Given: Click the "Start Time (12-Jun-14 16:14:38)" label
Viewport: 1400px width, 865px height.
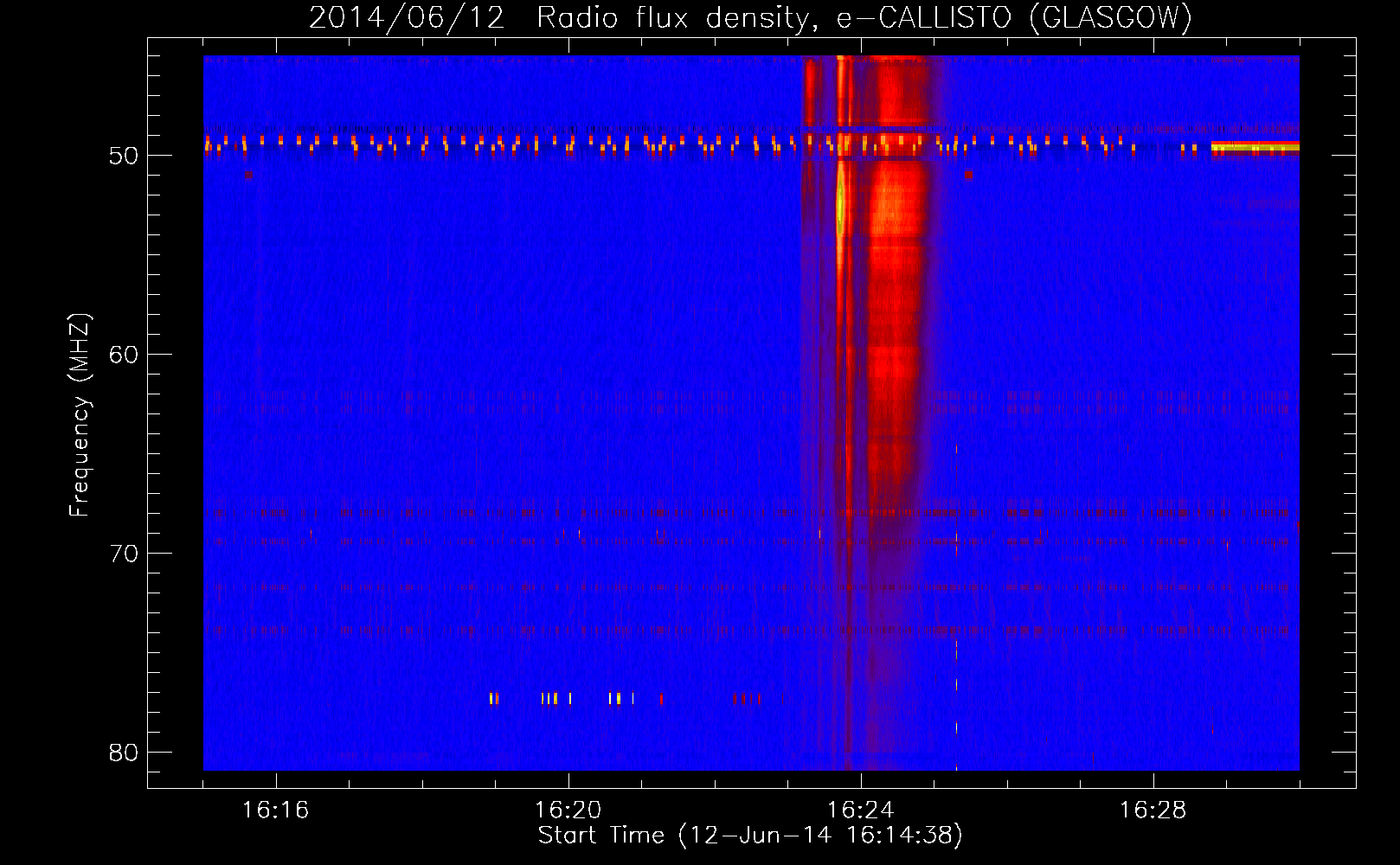Looking at the screenshot, I should 750,836.
